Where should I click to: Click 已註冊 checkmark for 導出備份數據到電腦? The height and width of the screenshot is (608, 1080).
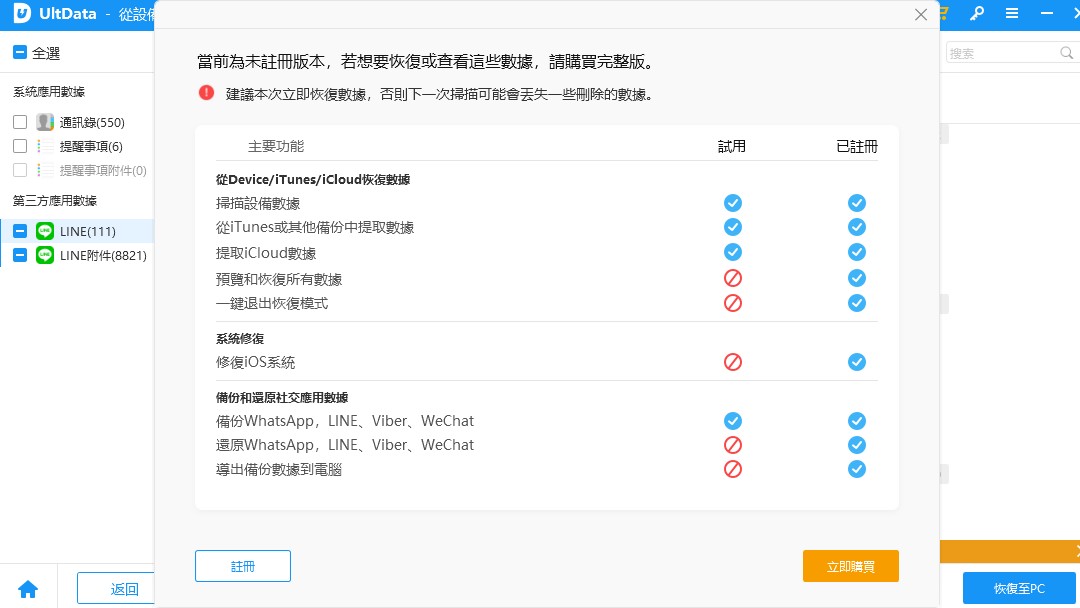click(857, 469)
